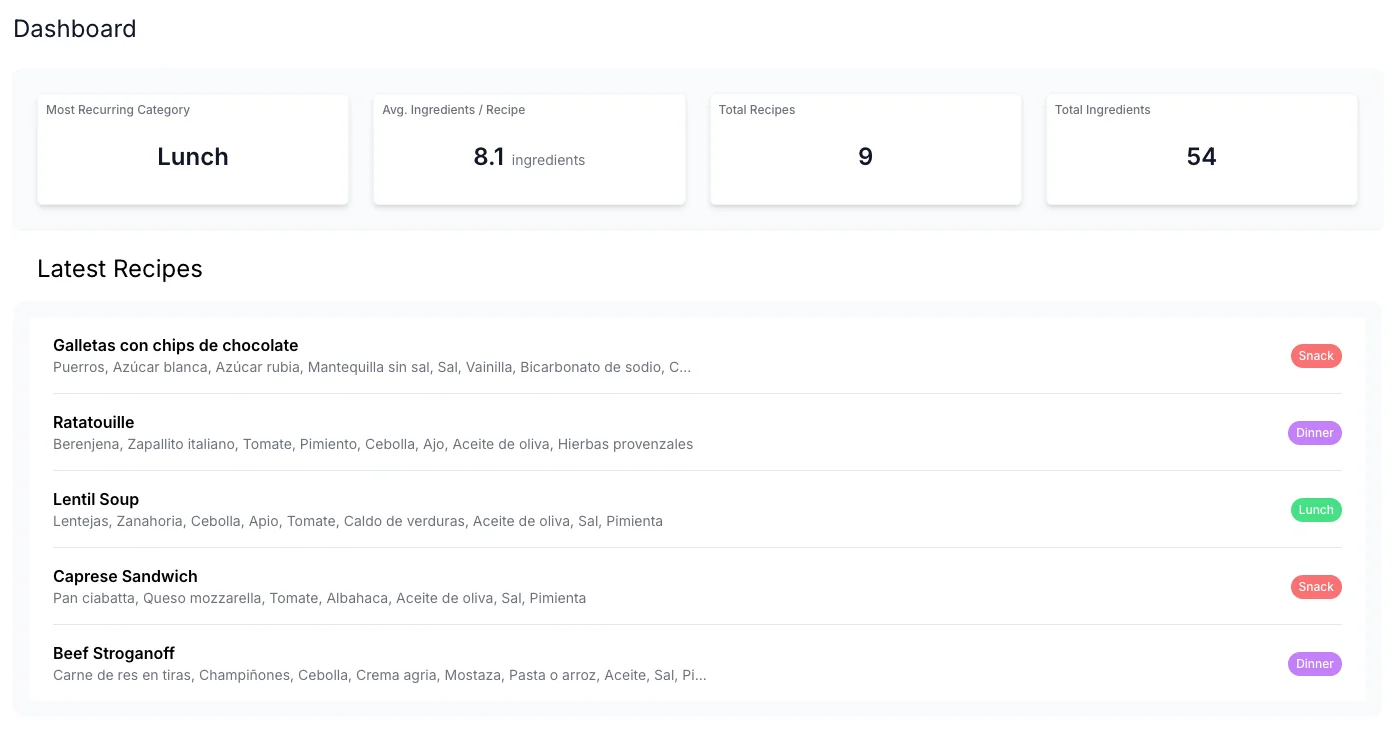The width and height of the screenshot is (1400, 742).
Task: Open the Galletas con chips de chocolate recipe
Action: (x=176, y=345)
